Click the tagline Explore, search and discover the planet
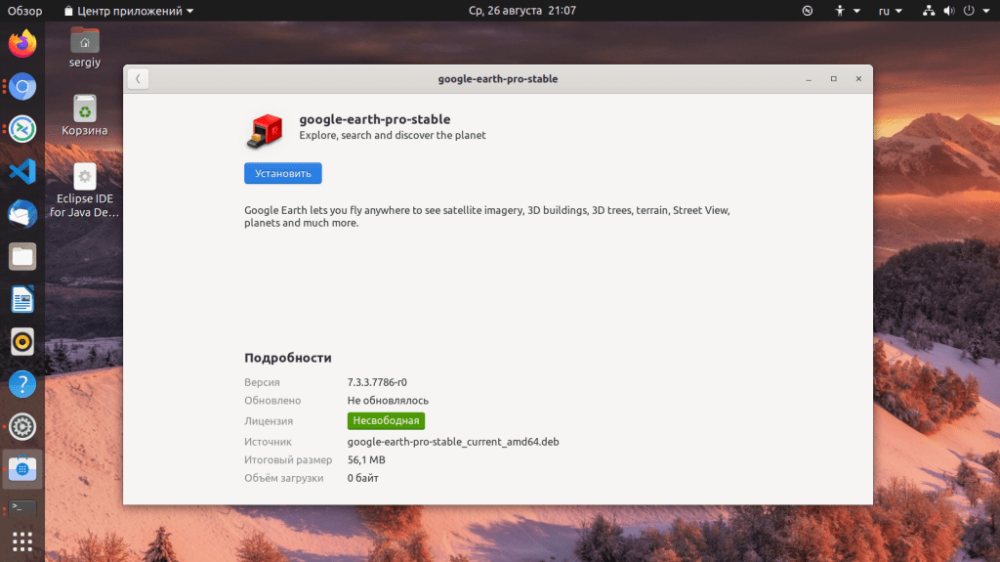Viewport: 1000px width, 562px height. coord(392,135)
